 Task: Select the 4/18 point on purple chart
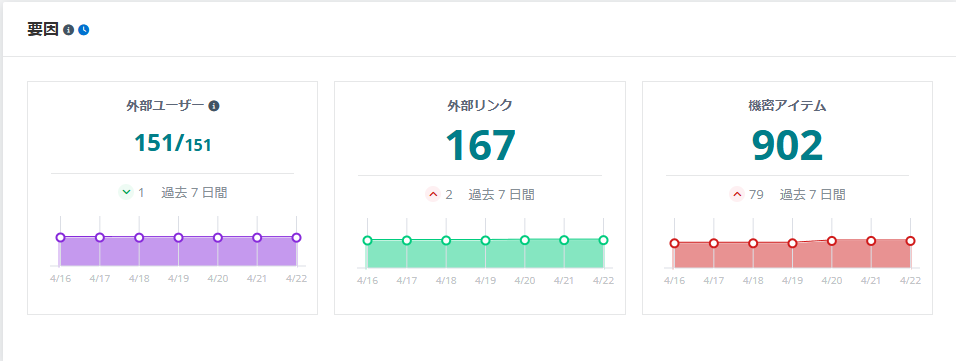point(139,238)
